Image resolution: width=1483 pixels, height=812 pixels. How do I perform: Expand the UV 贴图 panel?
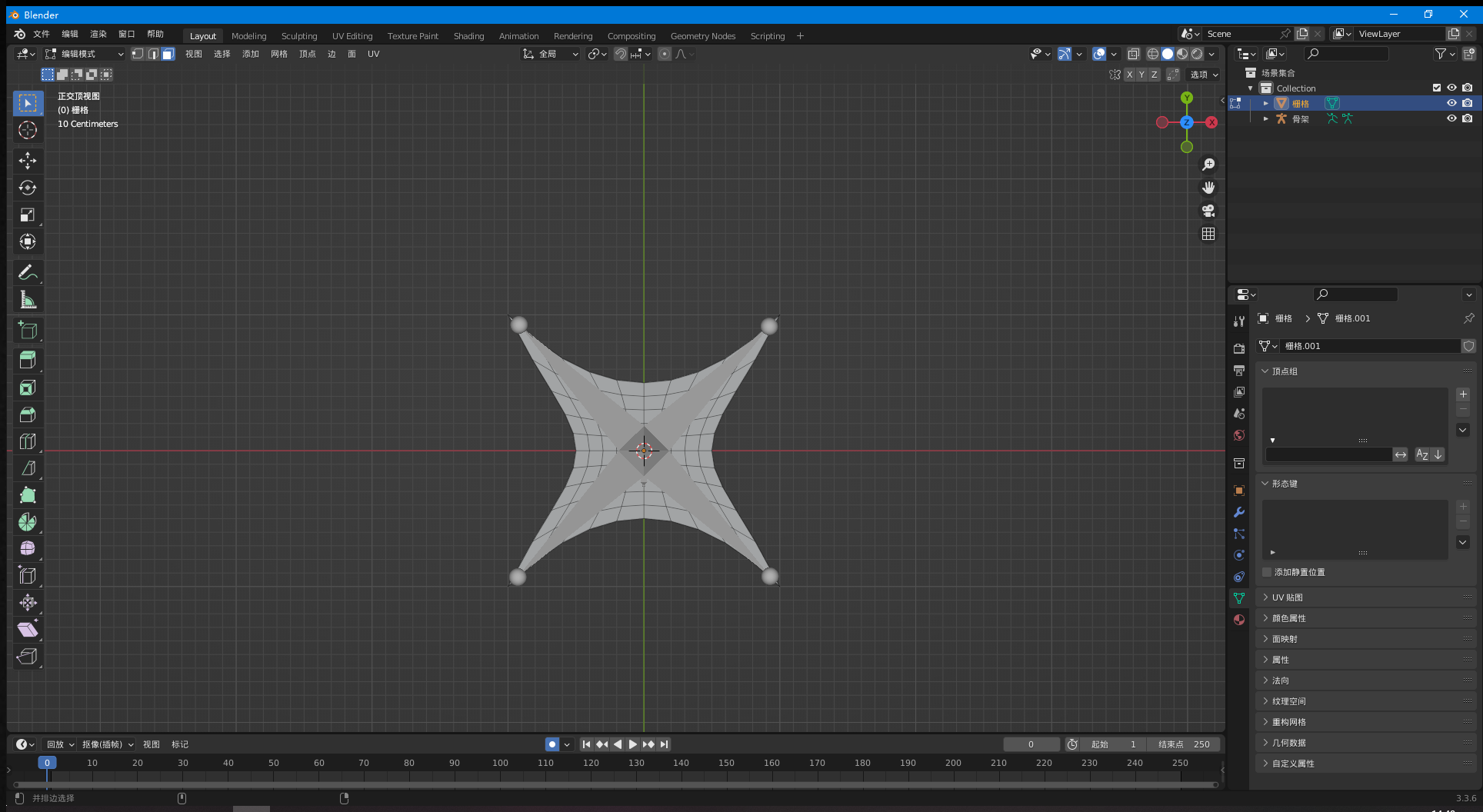[x=1367, y=597]
